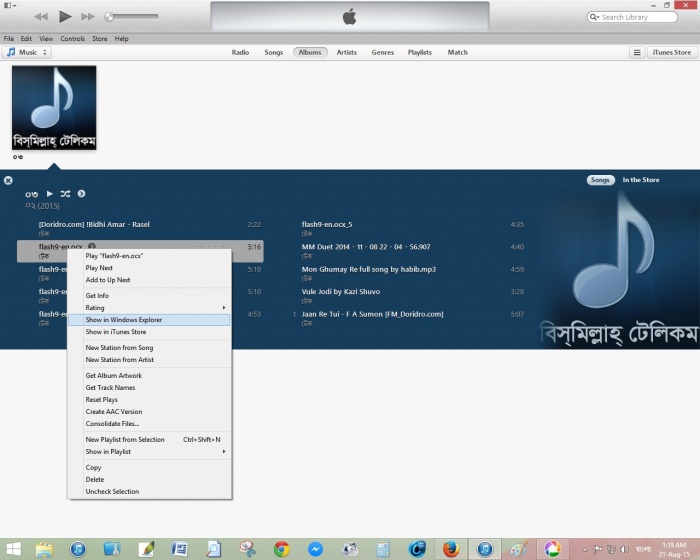This screenshot has height=560, width=700.
Task: Select the song Bidhi Amar - Rasel
Action: (140, 229)
